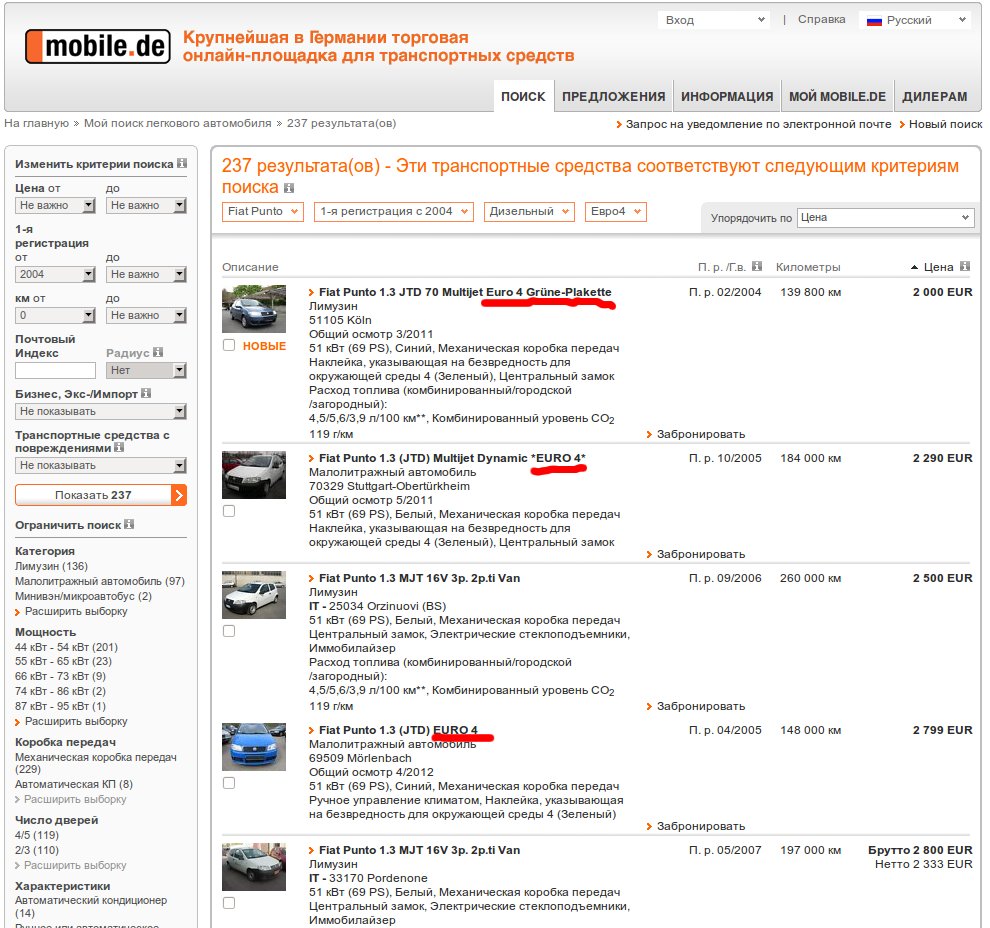Image resolution: width=990 pixels, height=928 pixels.
Task: Expand the Вход login dropdown
Action: 713,20
